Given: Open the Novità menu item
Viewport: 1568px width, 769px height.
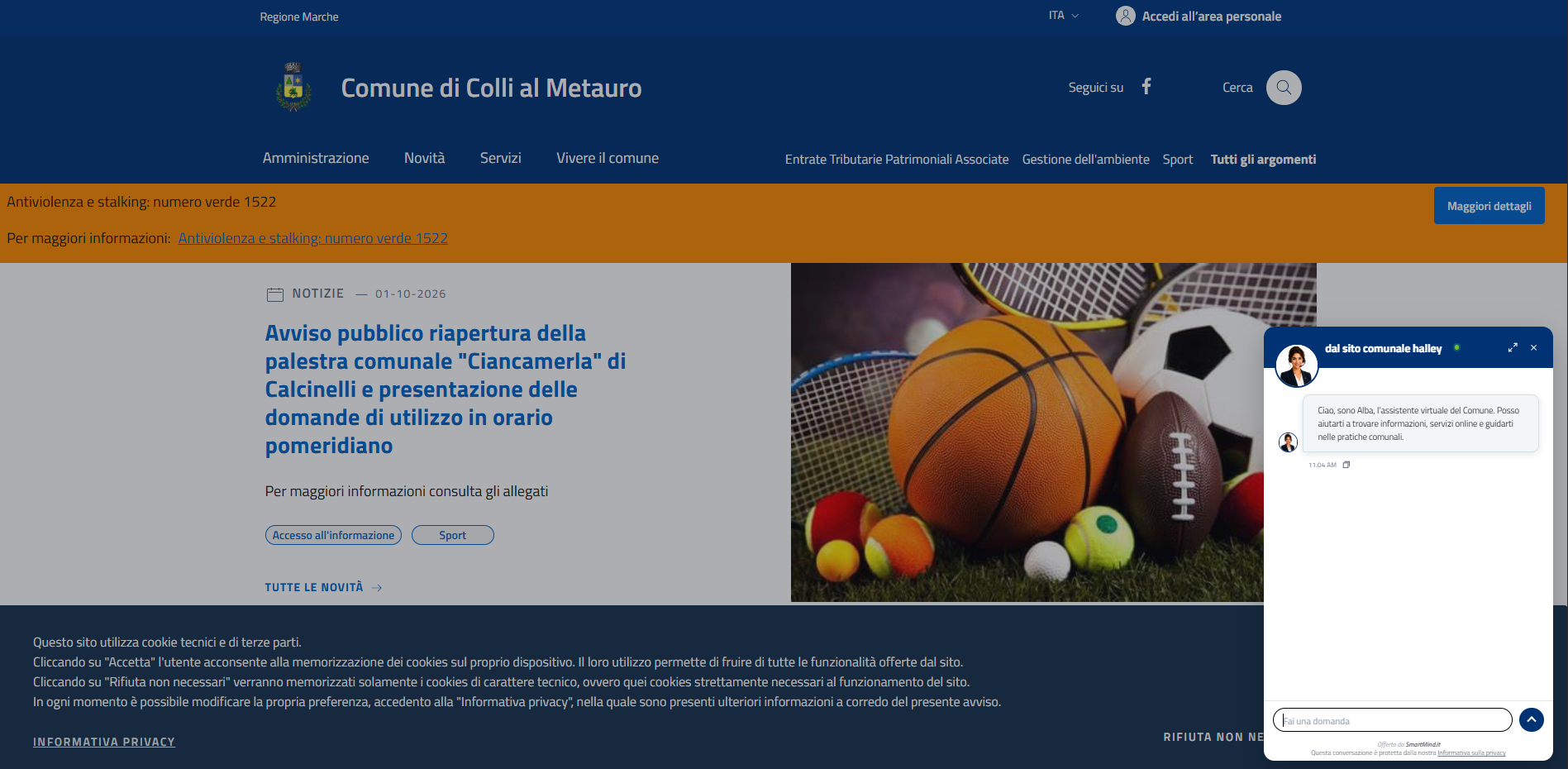Looking at the screenshot, I should point(424,158).
